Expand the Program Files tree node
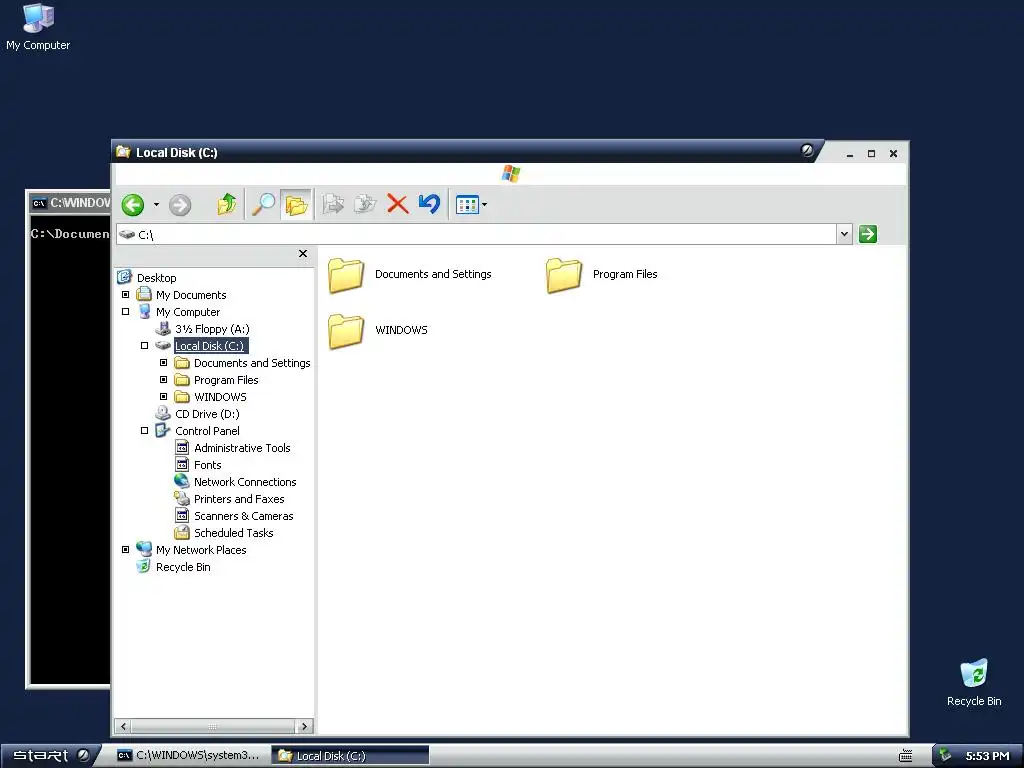 163,379
